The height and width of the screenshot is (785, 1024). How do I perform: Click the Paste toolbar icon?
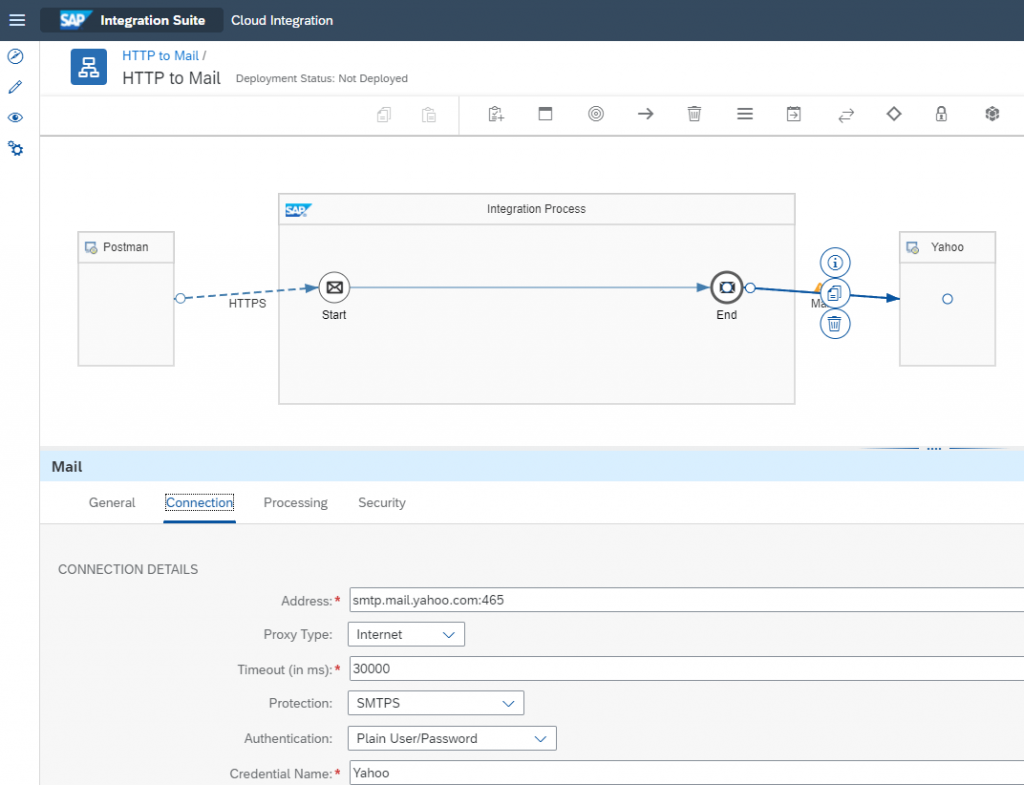[x=429, y=114]
